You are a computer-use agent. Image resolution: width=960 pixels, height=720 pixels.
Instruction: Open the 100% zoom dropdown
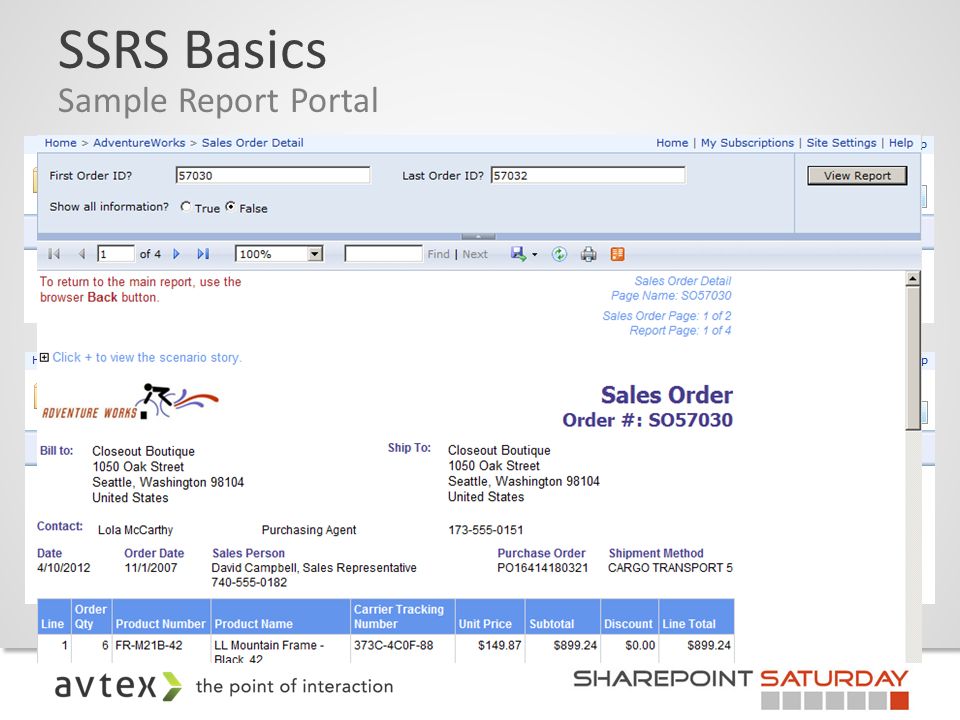pos(315,254)
